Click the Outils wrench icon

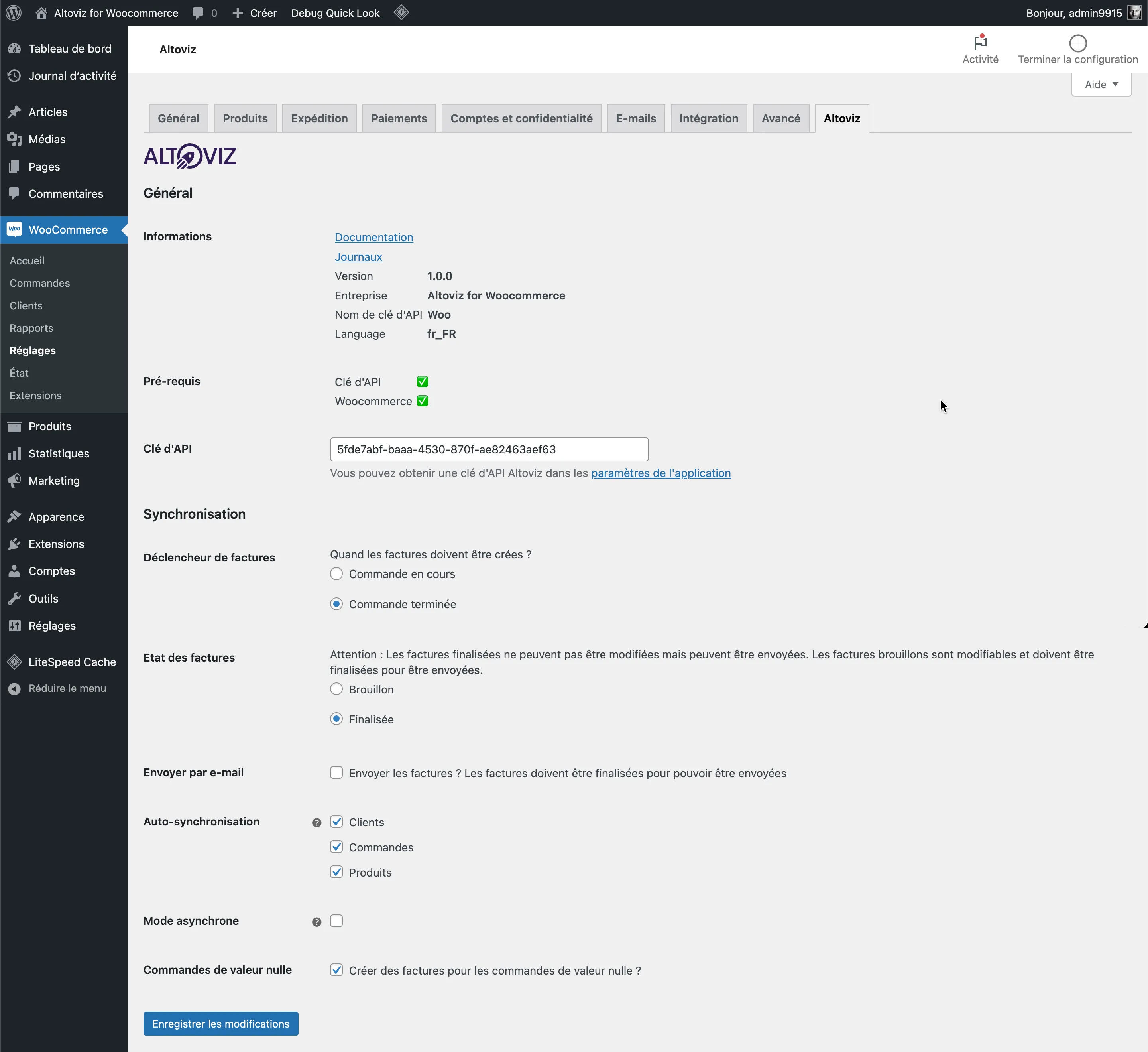click(x=14, y=598)
